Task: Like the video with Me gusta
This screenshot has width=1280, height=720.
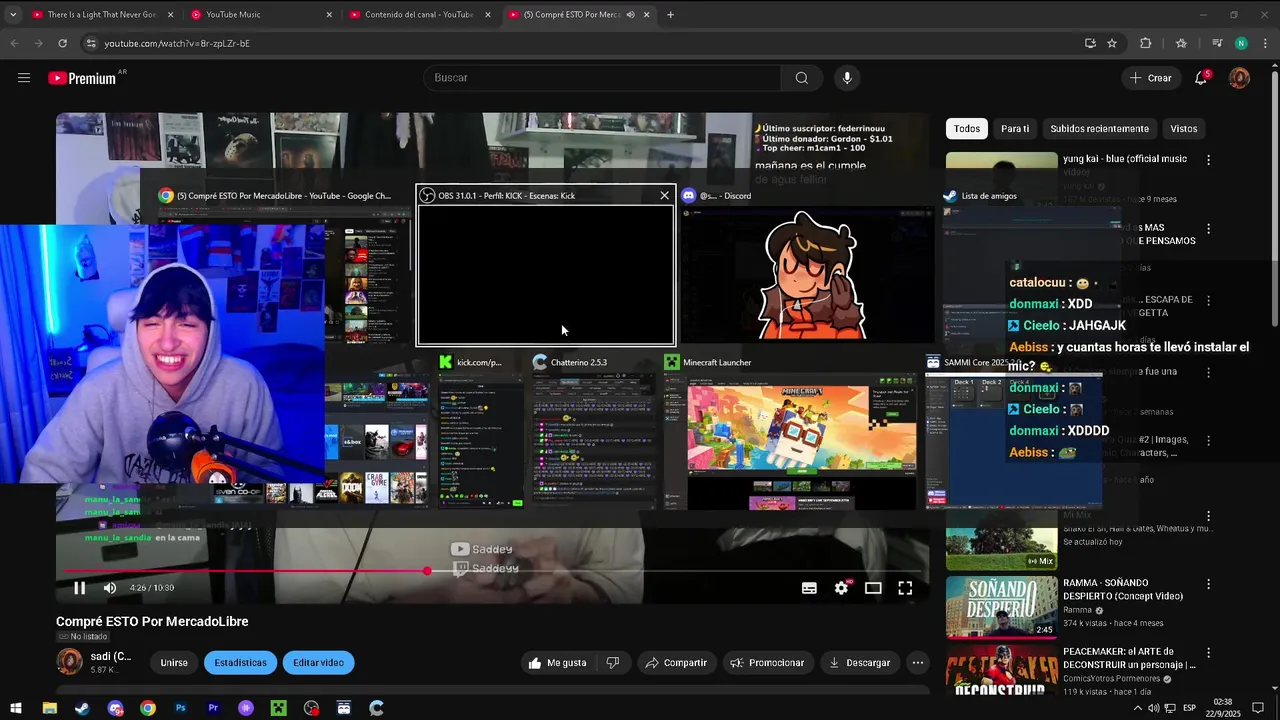Action: point(558,662)
